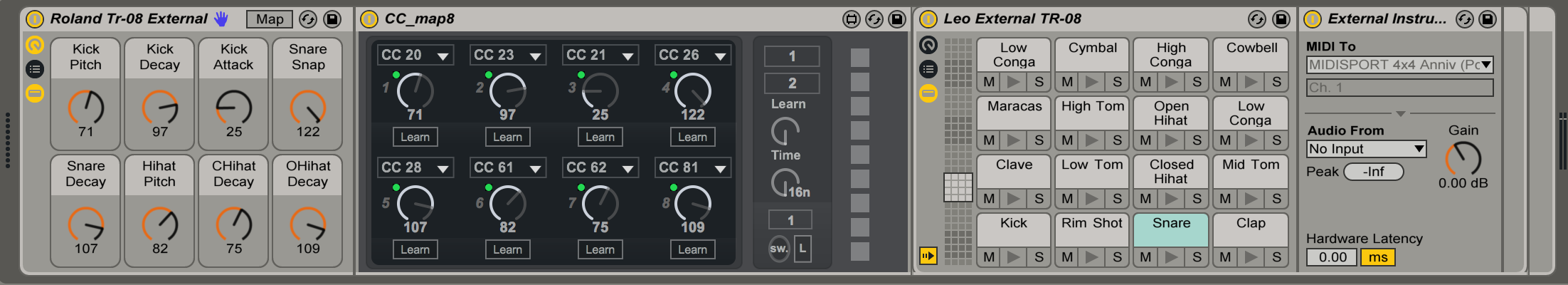Open CC 81 dropdown
The width and height of the screenshot is (1568, 285).
click(693, 167)
